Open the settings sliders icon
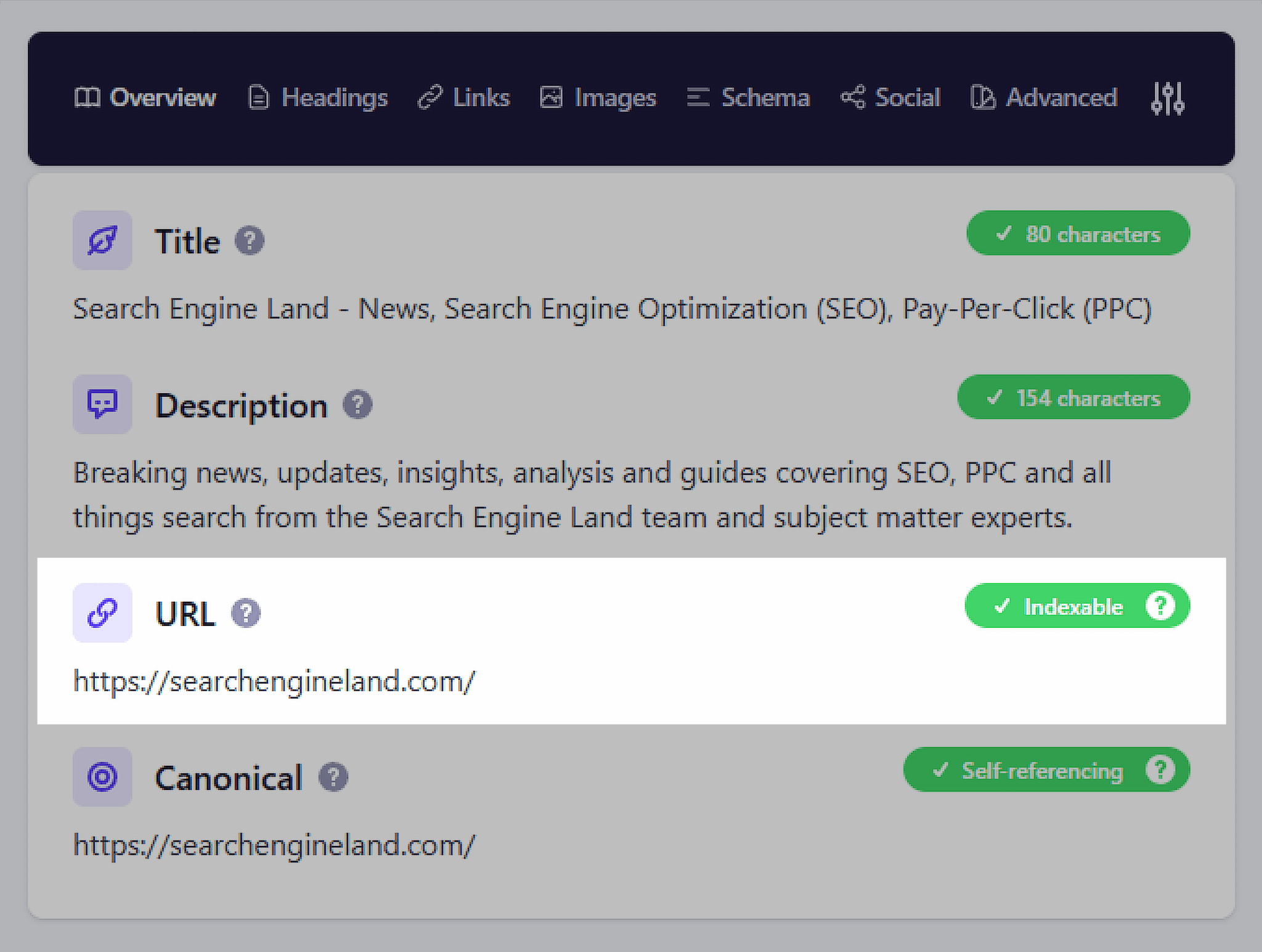This screenshot has width=1262, height=952. coord(1168,99)
